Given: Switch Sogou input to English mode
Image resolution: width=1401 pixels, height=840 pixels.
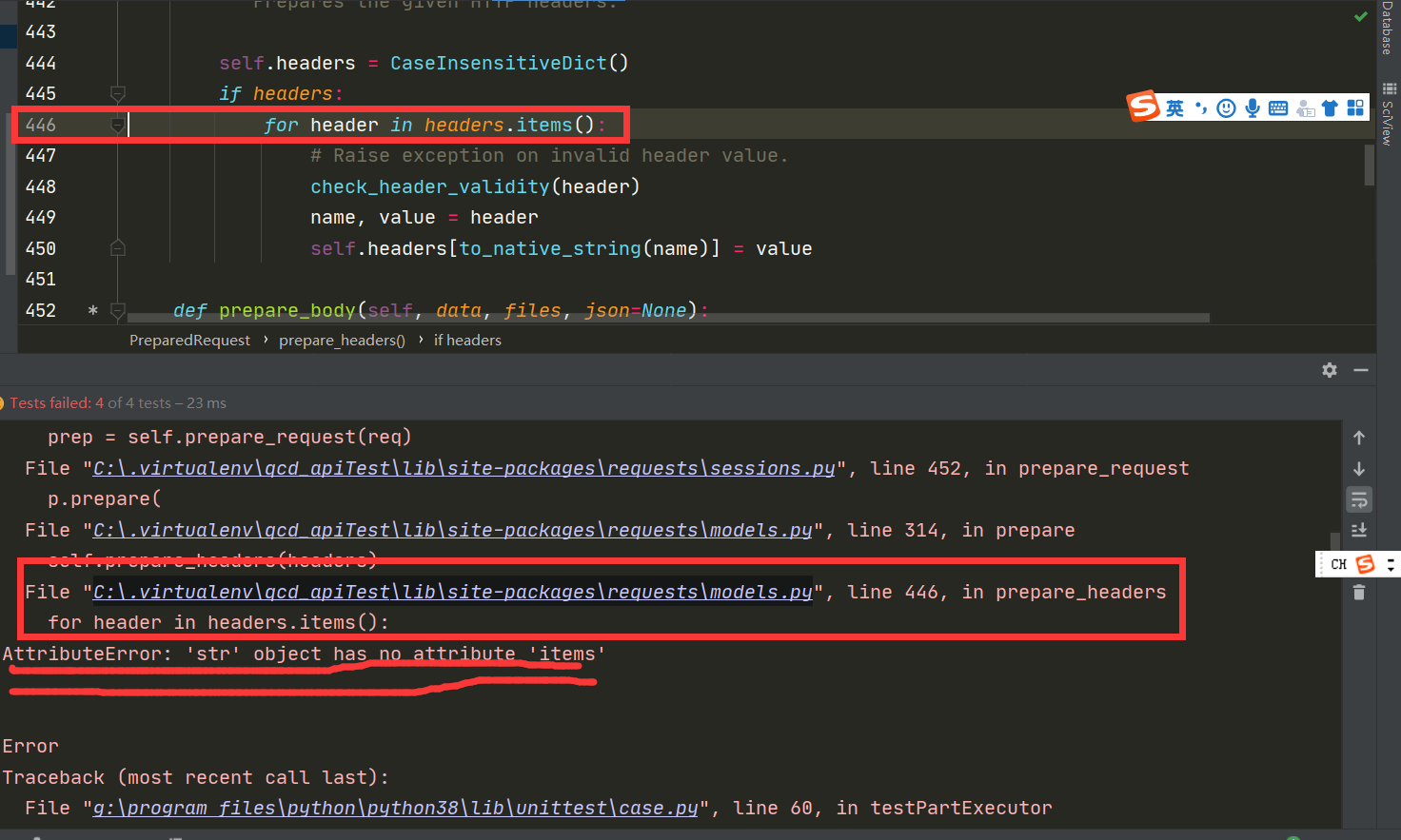Looking at the screenshot, I should [1174, 107].
